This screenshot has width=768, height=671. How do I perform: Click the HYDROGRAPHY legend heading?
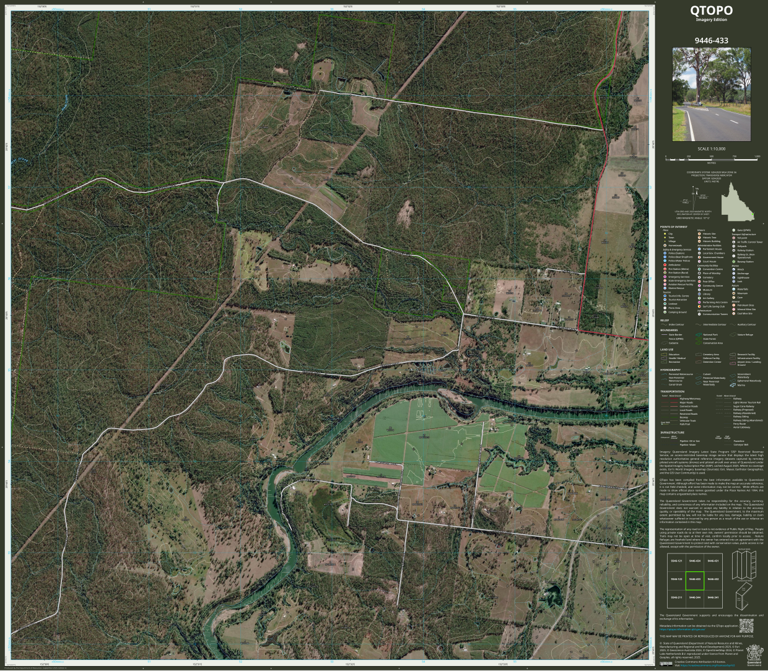670,370
